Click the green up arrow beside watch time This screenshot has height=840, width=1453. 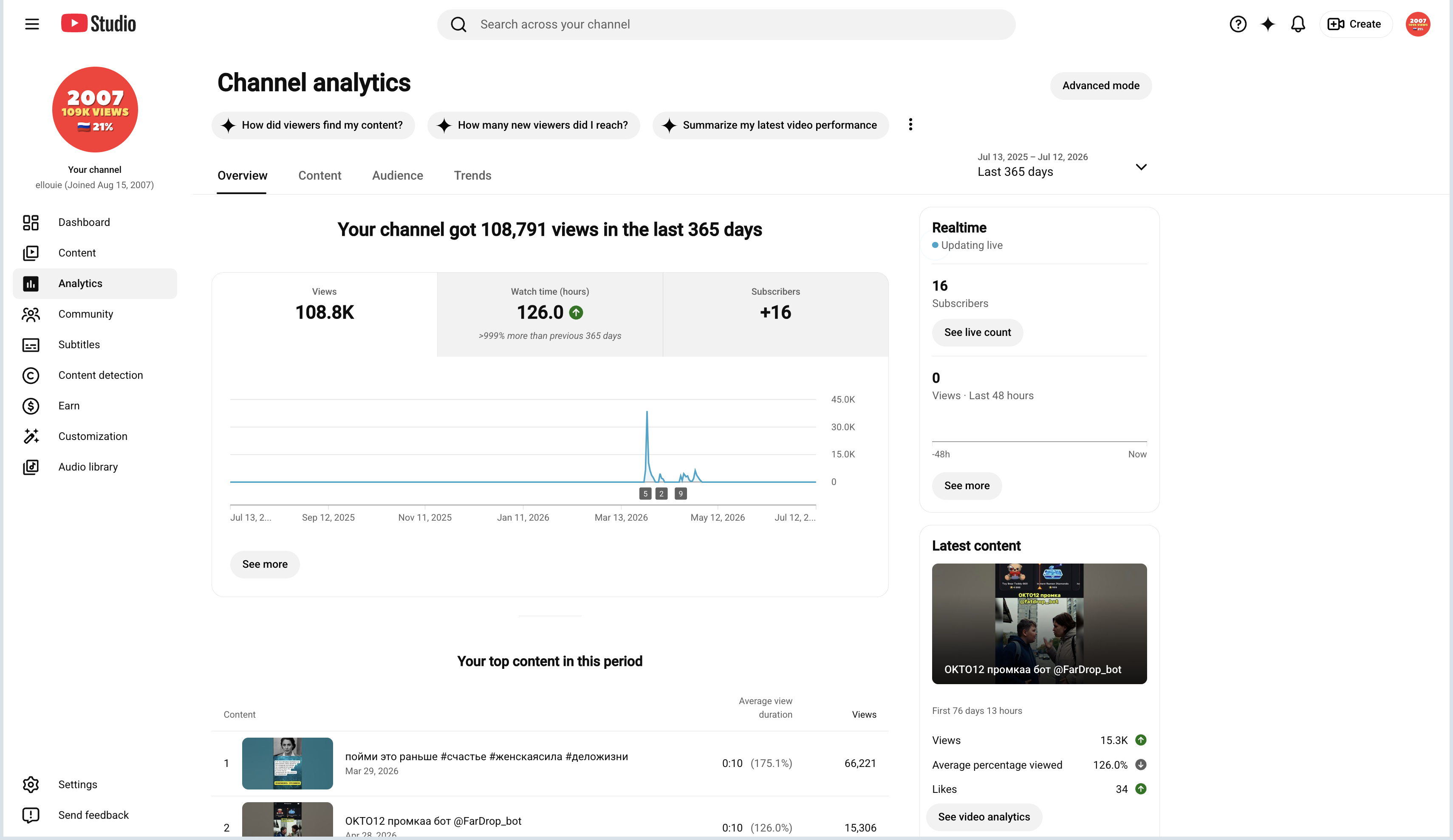tap(576, 313)
